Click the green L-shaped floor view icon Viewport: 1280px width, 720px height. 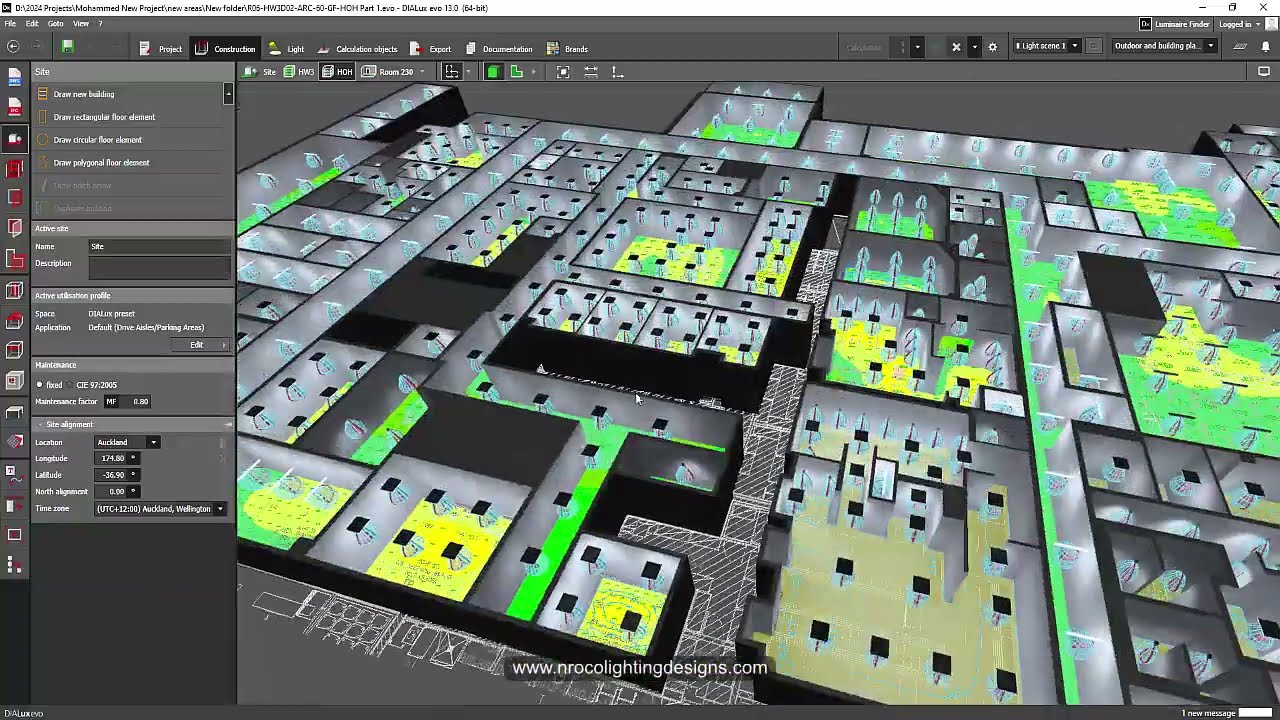(x=517, y=72)
